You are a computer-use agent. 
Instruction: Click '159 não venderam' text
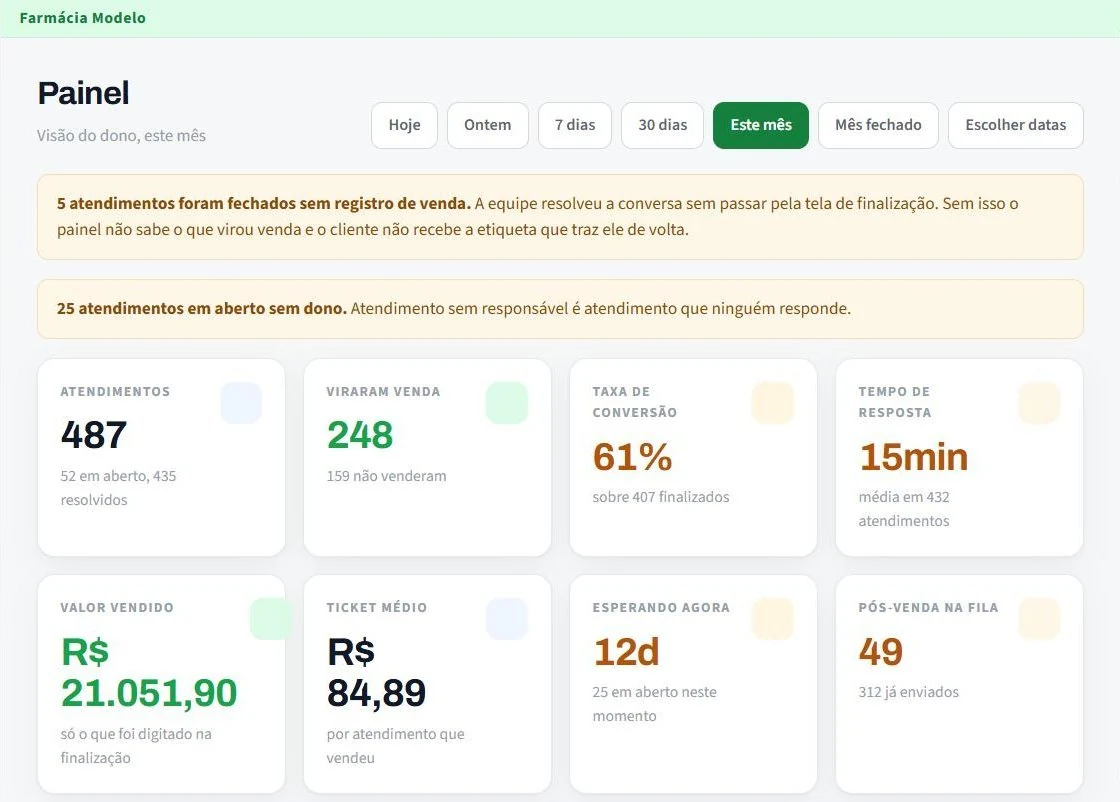(386, 476)
